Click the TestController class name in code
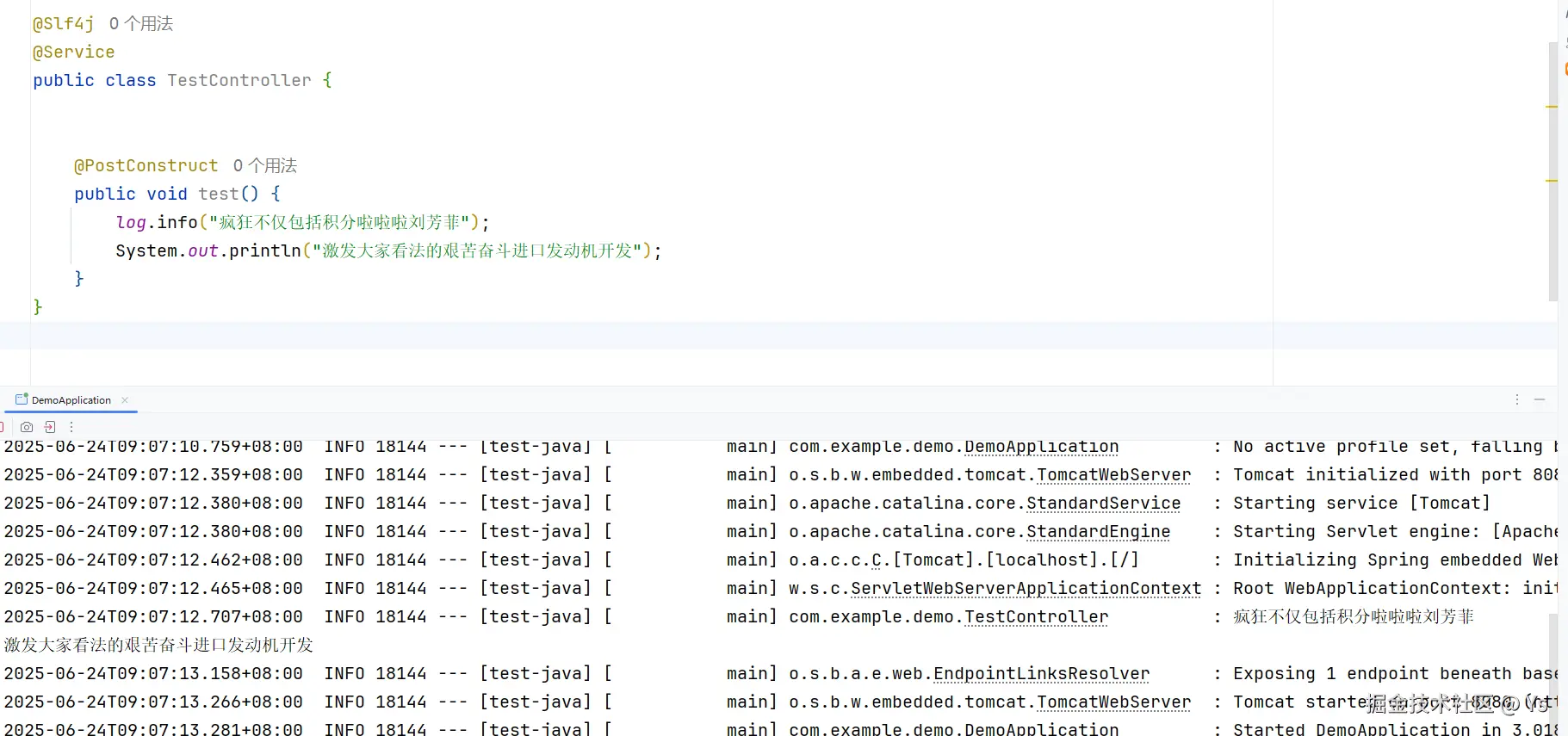1568x736 pixels. [239, 80]
